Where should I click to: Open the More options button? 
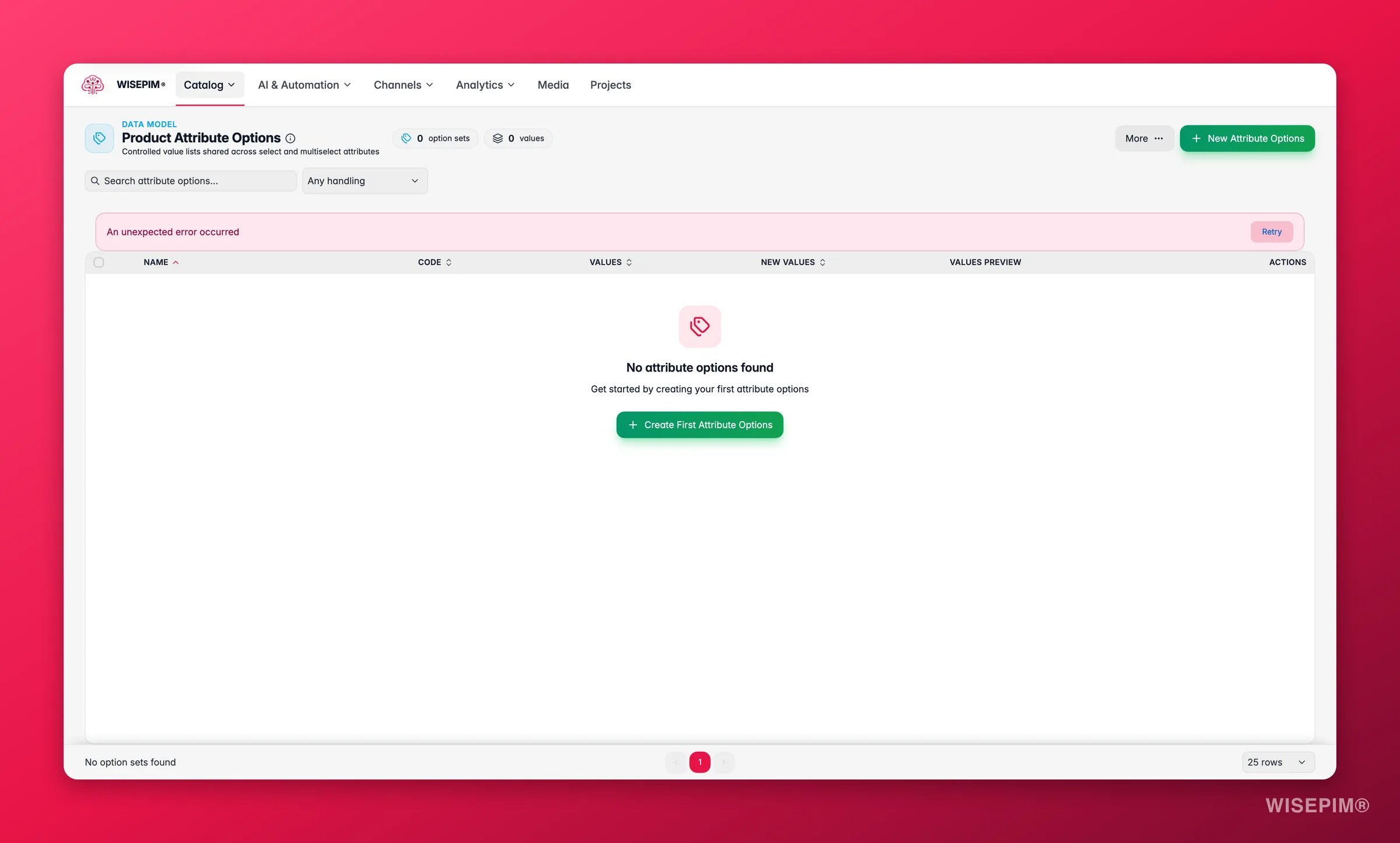pyautogui.click(x=1144, y=138)
